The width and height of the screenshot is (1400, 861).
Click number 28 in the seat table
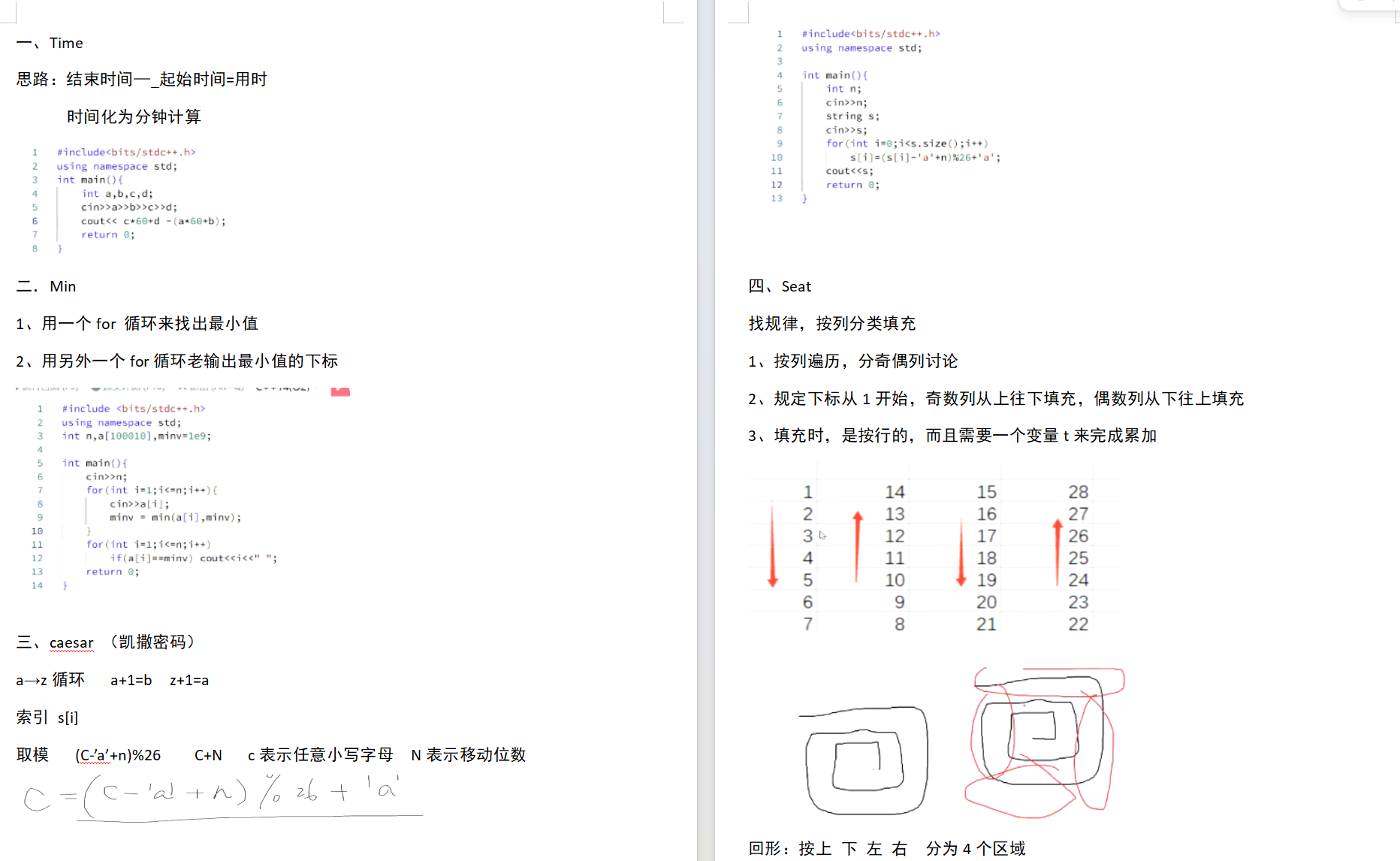click(x=1078, y=492)
